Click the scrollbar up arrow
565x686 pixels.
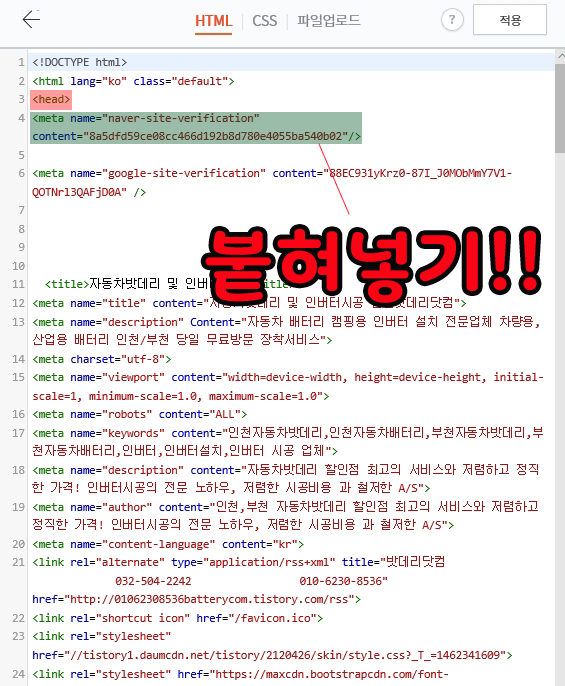[561, 56]
